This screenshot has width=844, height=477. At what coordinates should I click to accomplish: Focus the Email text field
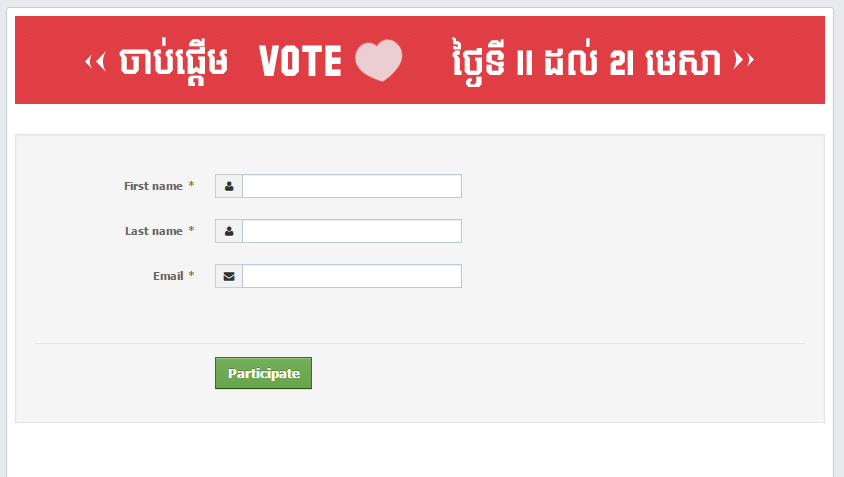[x=352, y=276]
